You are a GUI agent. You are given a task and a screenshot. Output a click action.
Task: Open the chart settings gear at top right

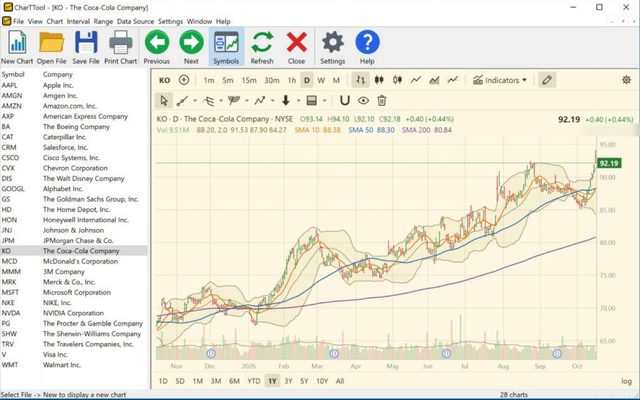(x=626, y=80)
